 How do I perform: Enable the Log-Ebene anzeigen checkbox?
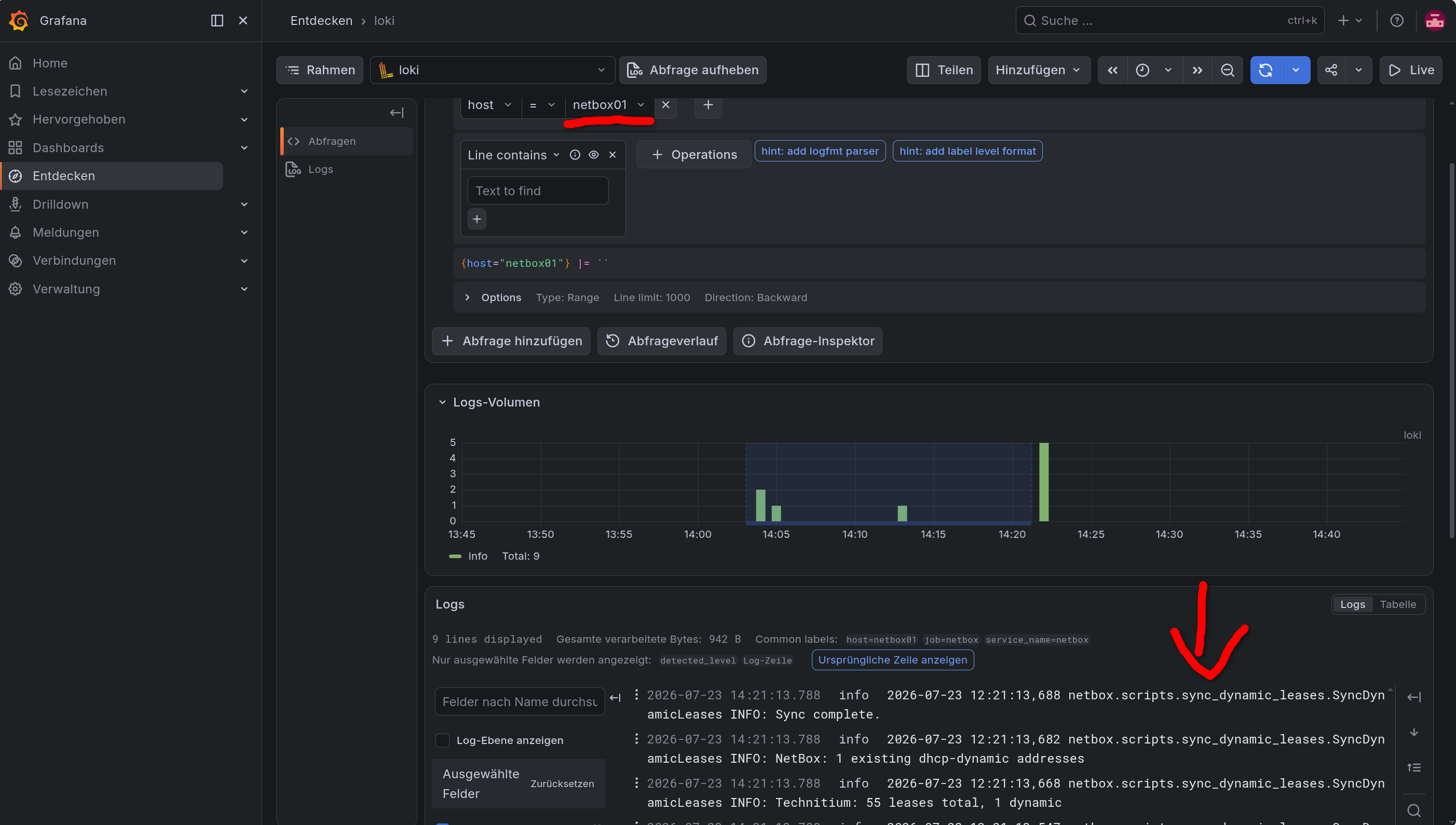coord(442,740)
